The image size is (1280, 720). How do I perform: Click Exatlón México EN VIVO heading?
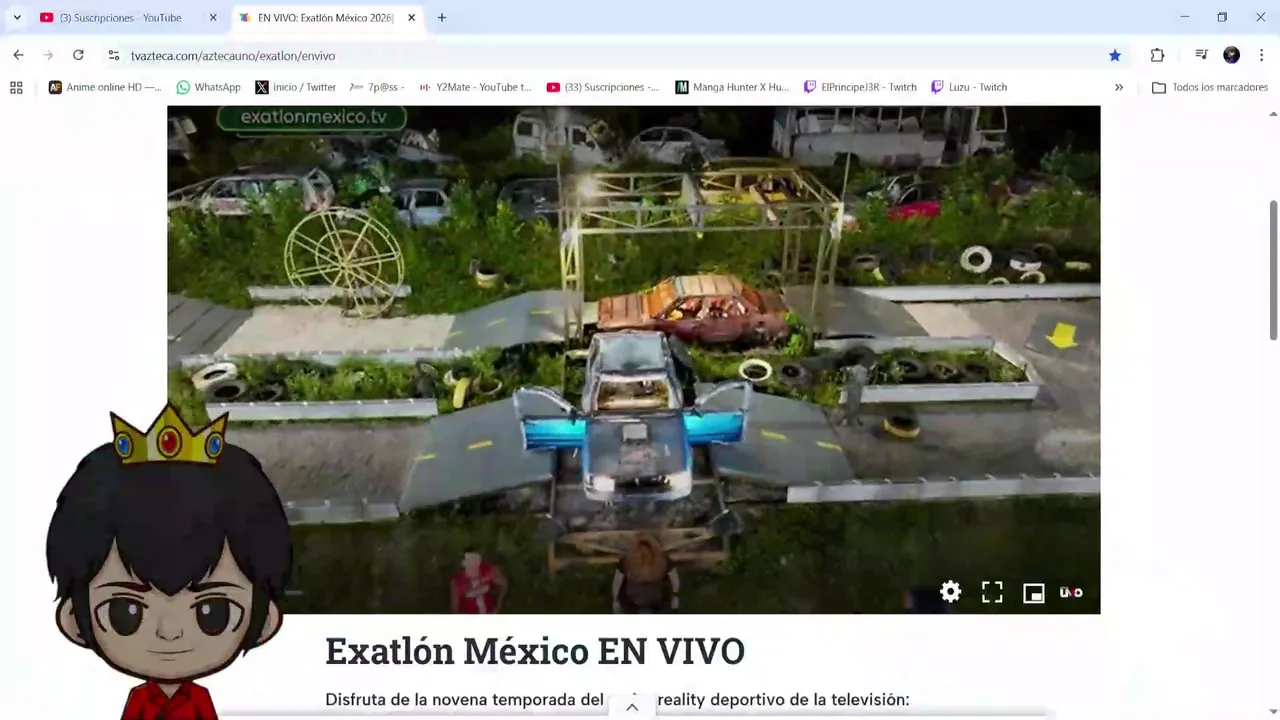[535, 651]
